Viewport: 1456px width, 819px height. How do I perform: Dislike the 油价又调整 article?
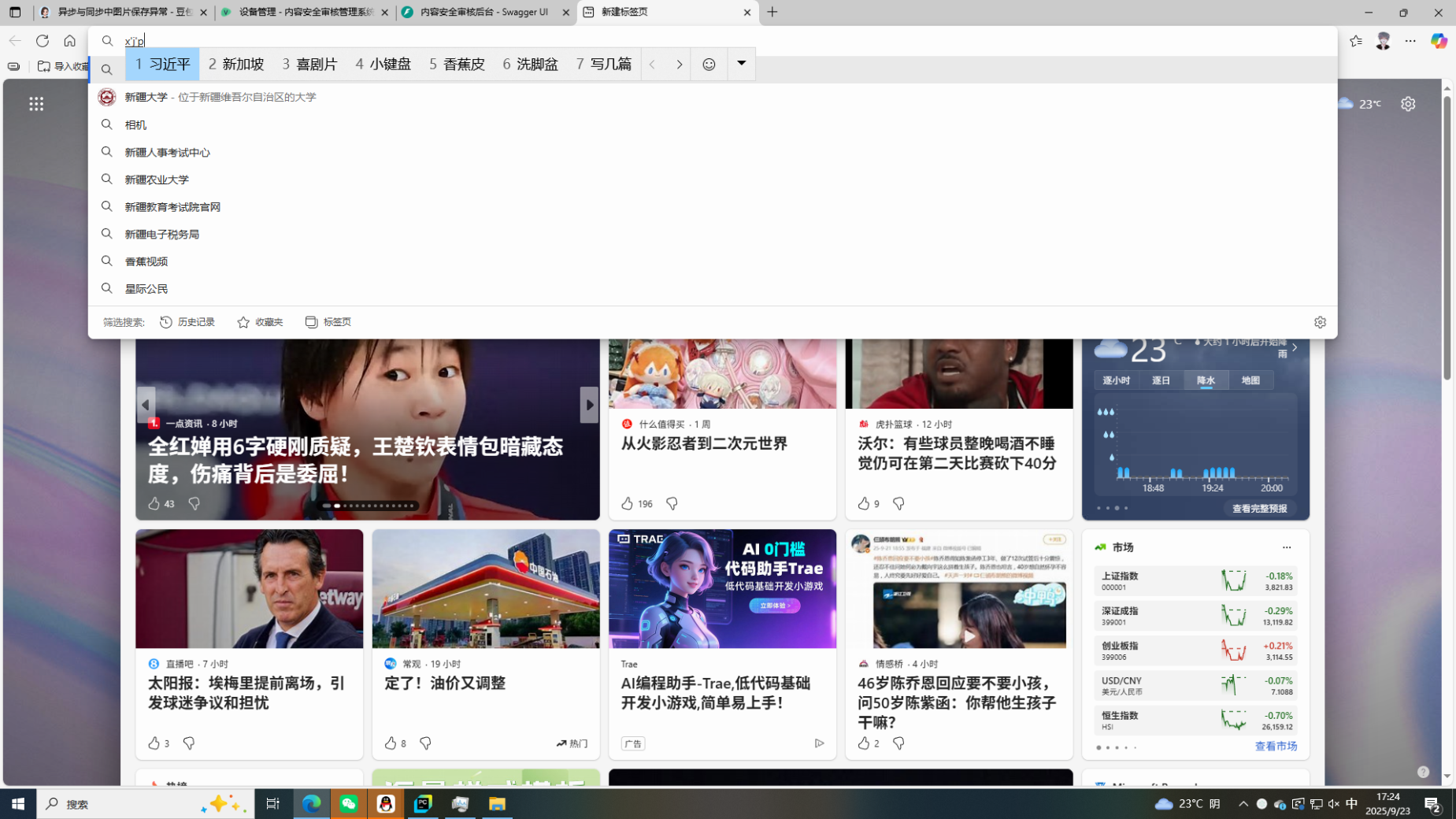coord(425,743)
